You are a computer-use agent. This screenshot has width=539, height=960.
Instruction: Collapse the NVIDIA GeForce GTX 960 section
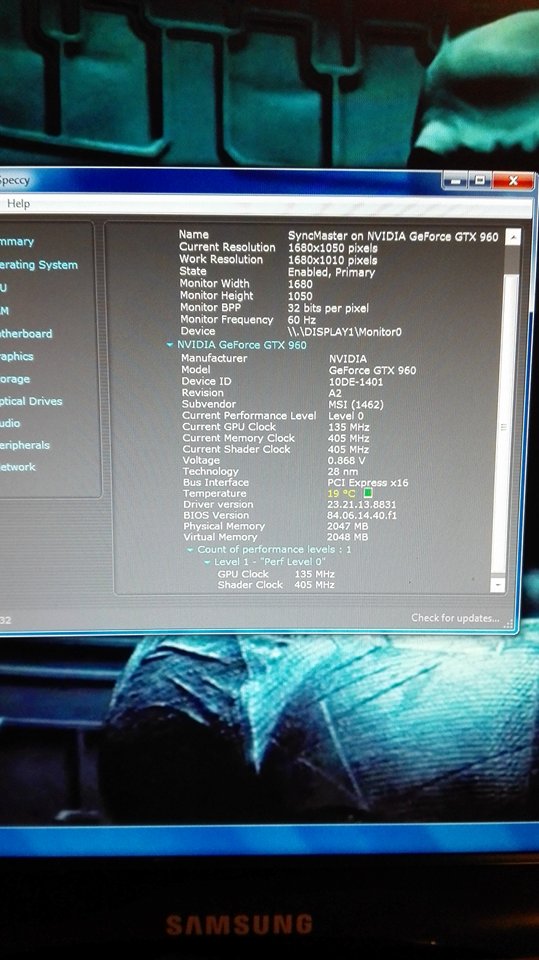point(170,345)
